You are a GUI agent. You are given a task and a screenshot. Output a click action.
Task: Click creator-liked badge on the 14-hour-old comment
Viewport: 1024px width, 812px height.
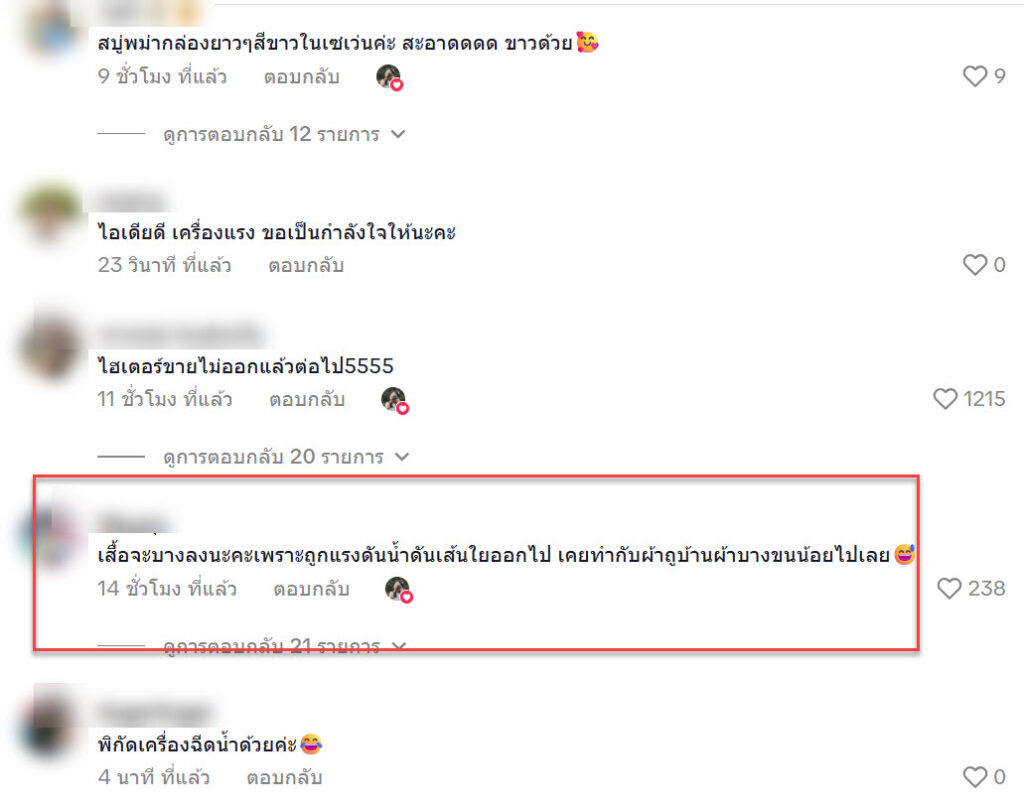point(398,589)
